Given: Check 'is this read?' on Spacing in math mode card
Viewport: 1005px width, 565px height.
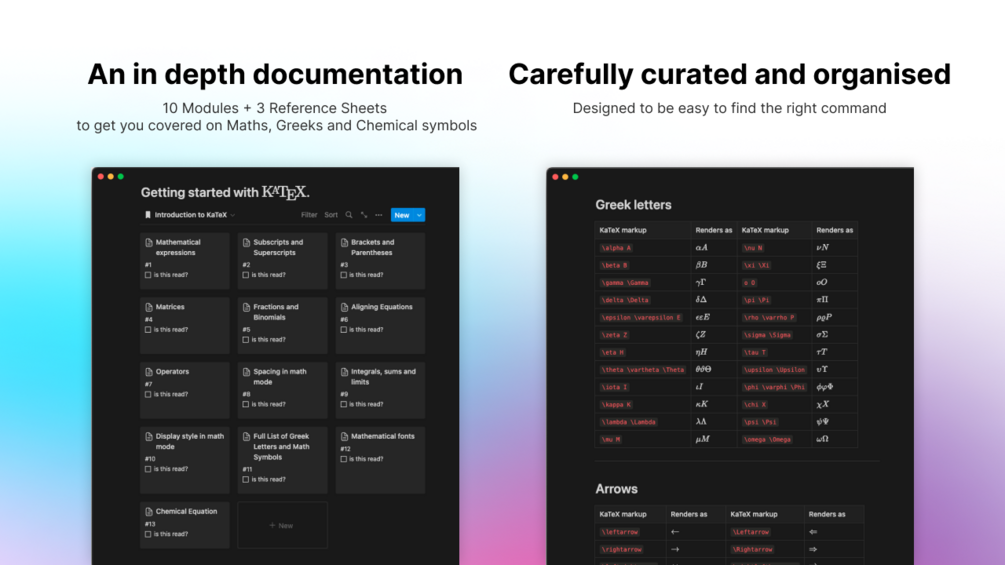Looking at the screenshot, I should pyautogui.click(x=245, y=405).
